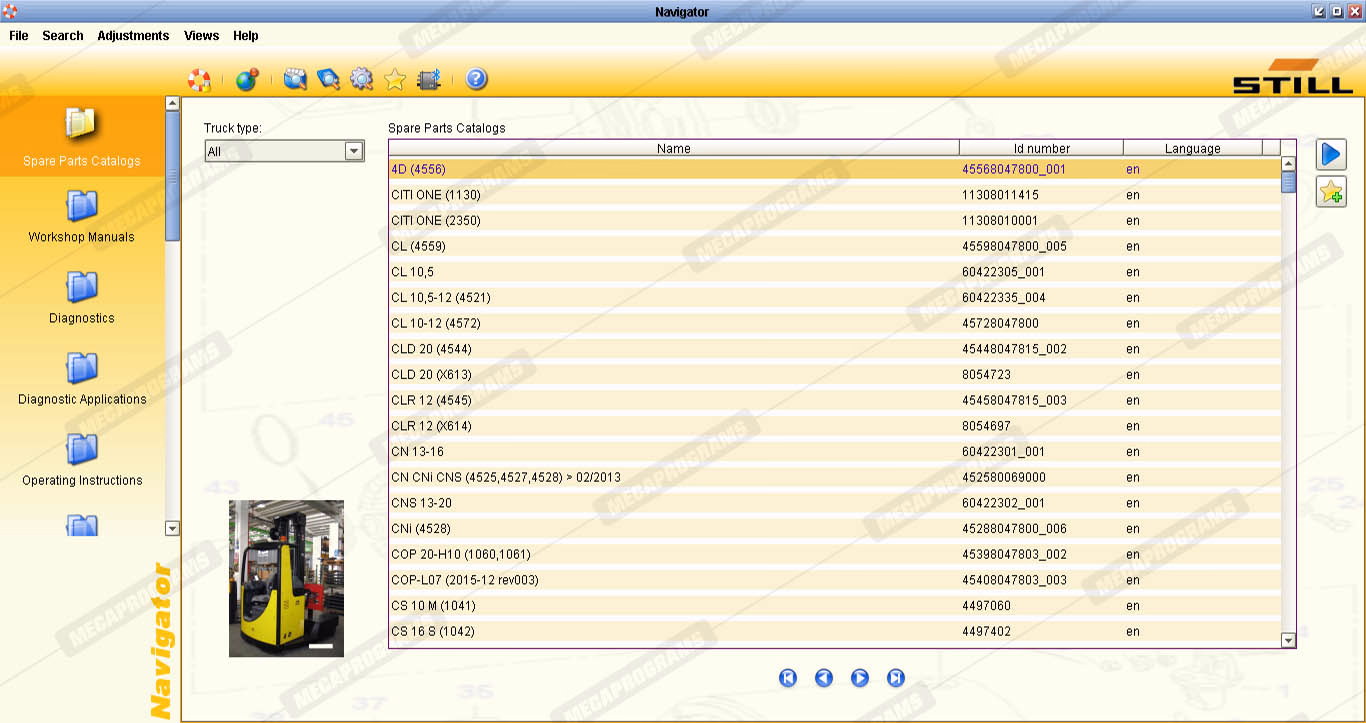Select CITI ONE (1130) catalog
Viewport: 1366px width, 723px height.
835,195
